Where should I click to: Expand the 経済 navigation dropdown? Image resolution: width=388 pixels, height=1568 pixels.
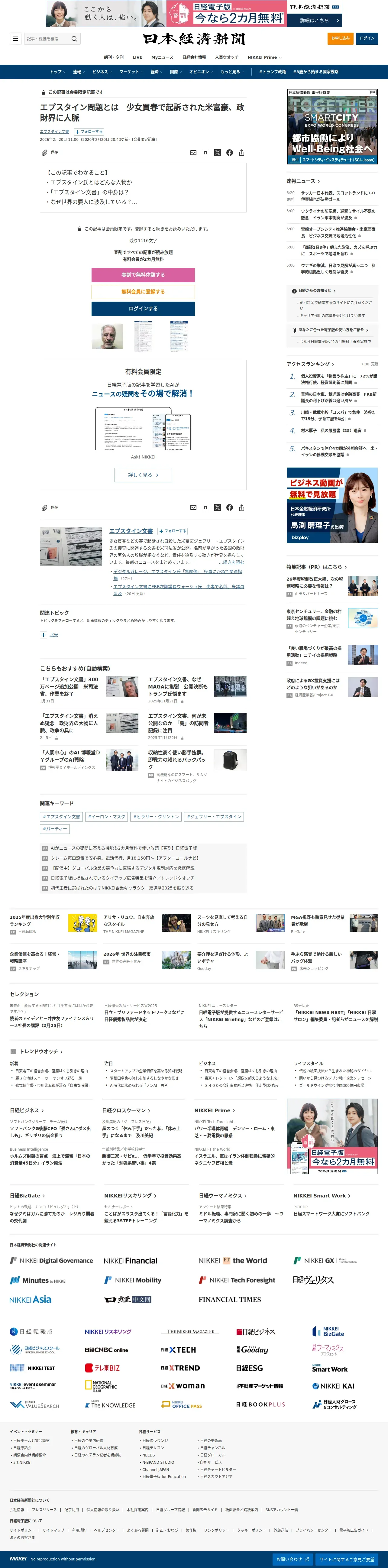tap(157, 72)
